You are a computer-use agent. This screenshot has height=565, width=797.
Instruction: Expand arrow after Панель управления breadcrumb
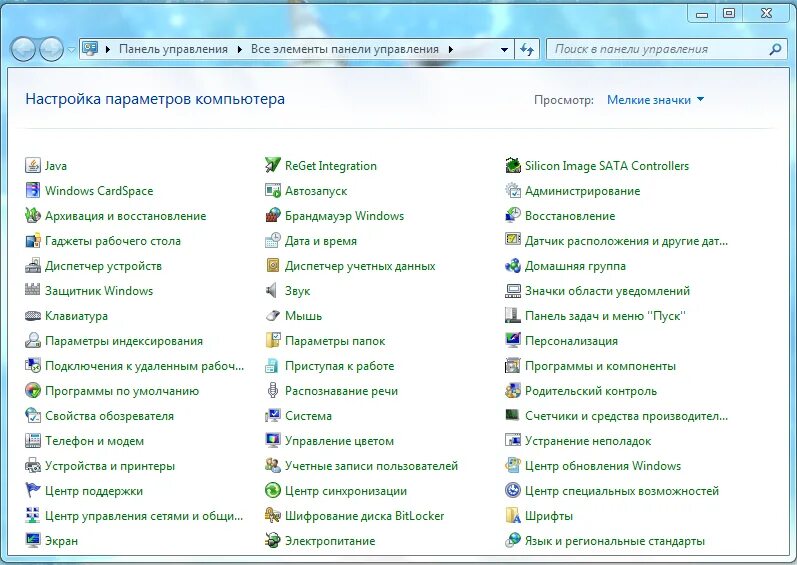click(239, 49)
